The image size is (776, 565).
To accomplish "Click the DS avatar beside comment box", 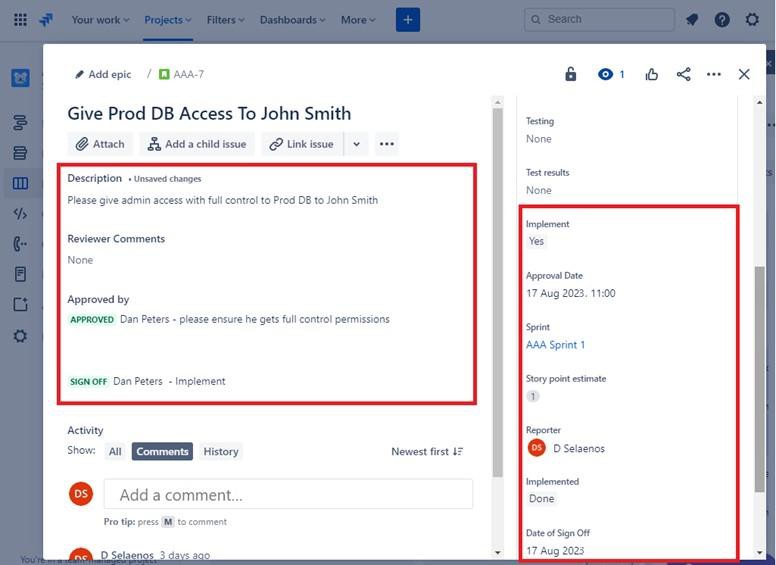I will click(81, 494).
